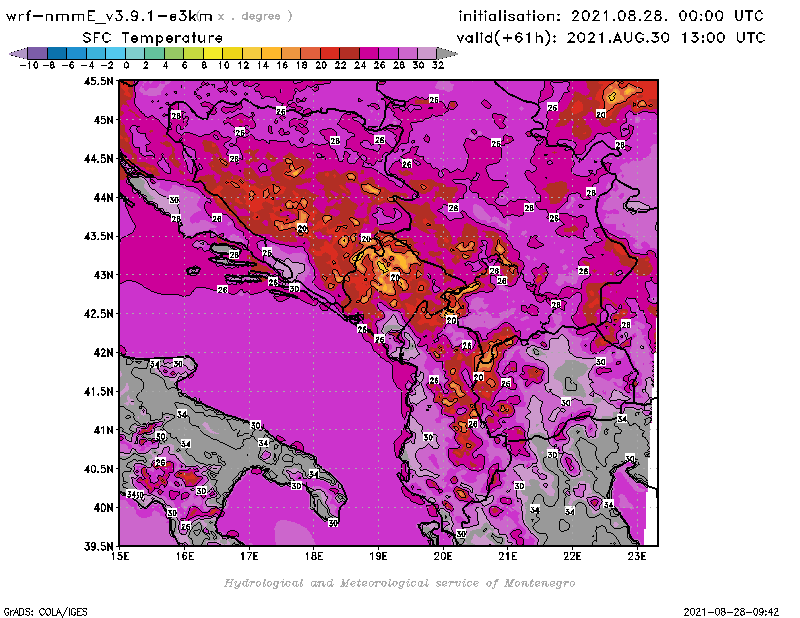Image resolution: width=800 pixels, height=618 pixels.
Task: Click the latitude label "45N"
Action: point(103,120)
